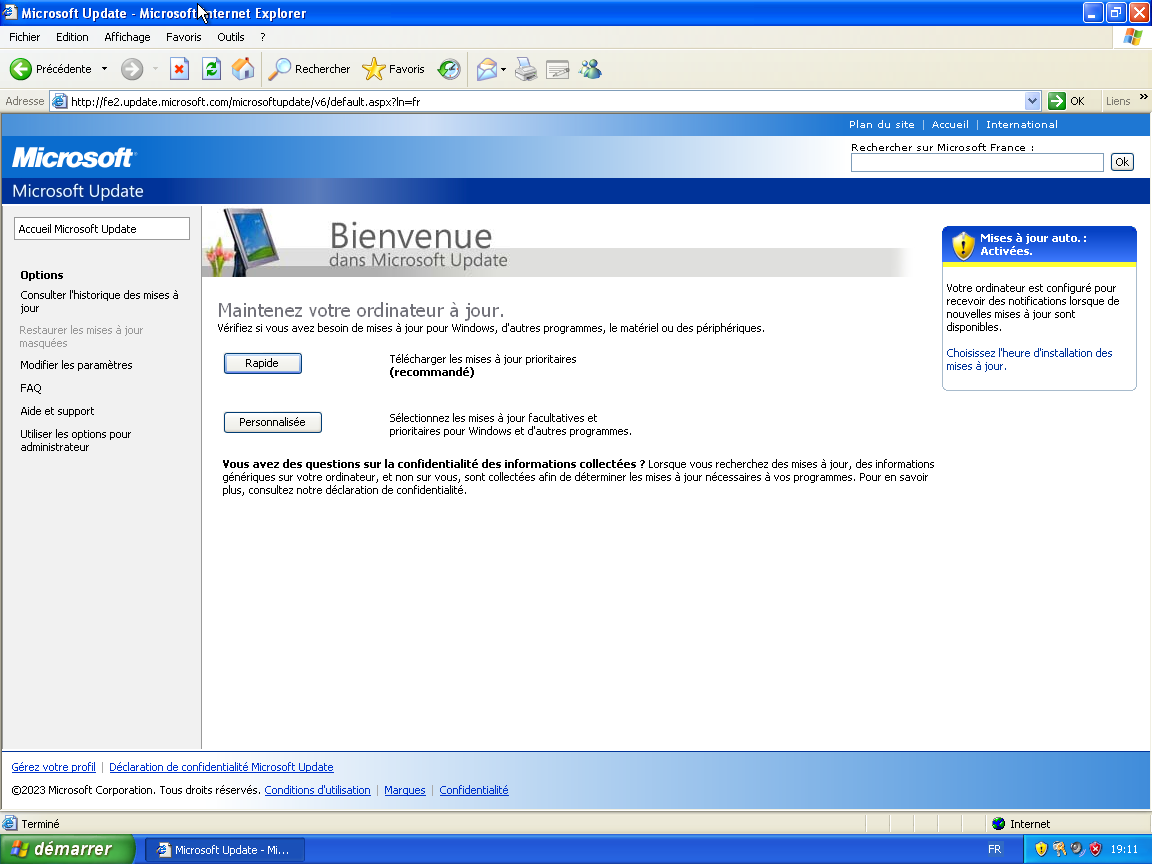The height and width of the screenshot is (864, 1152).
Task: Open the FAQ sidebar link
Action: coord(31,388)
